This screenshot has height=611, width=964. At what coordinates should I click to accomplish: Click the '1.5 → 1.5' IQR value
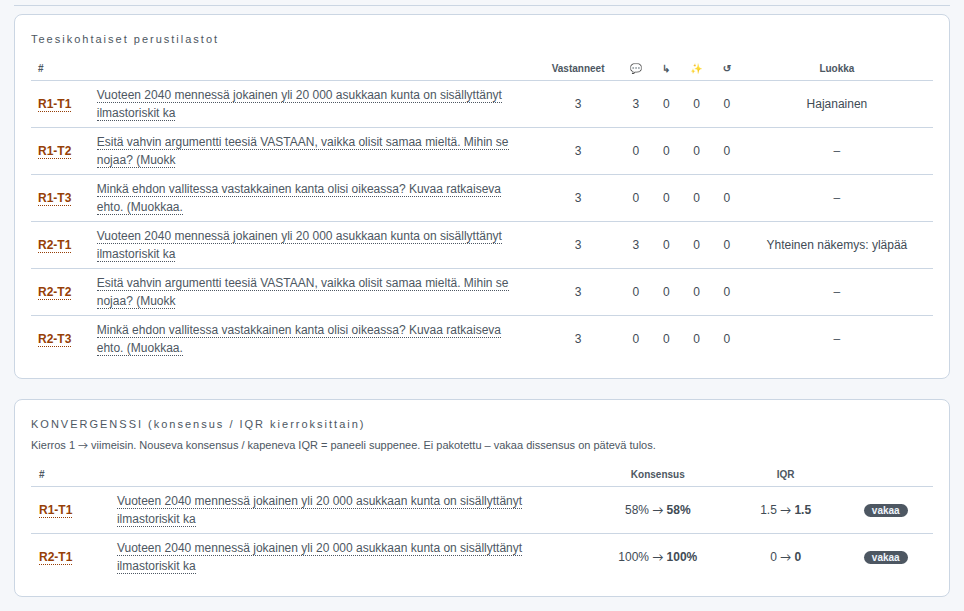point(785,510)
